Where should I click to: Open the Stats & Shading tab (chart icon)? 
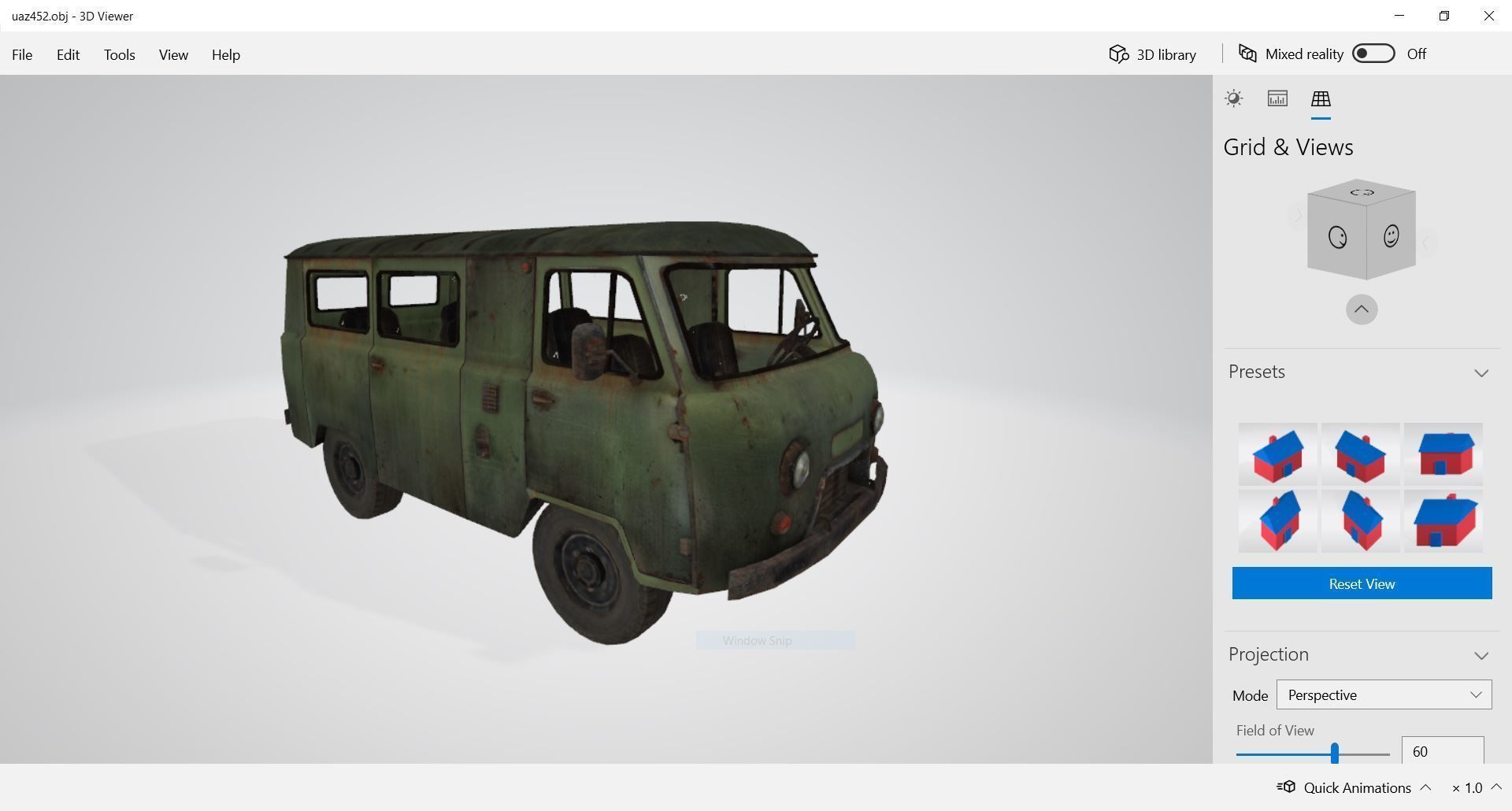click(1277, 98)
